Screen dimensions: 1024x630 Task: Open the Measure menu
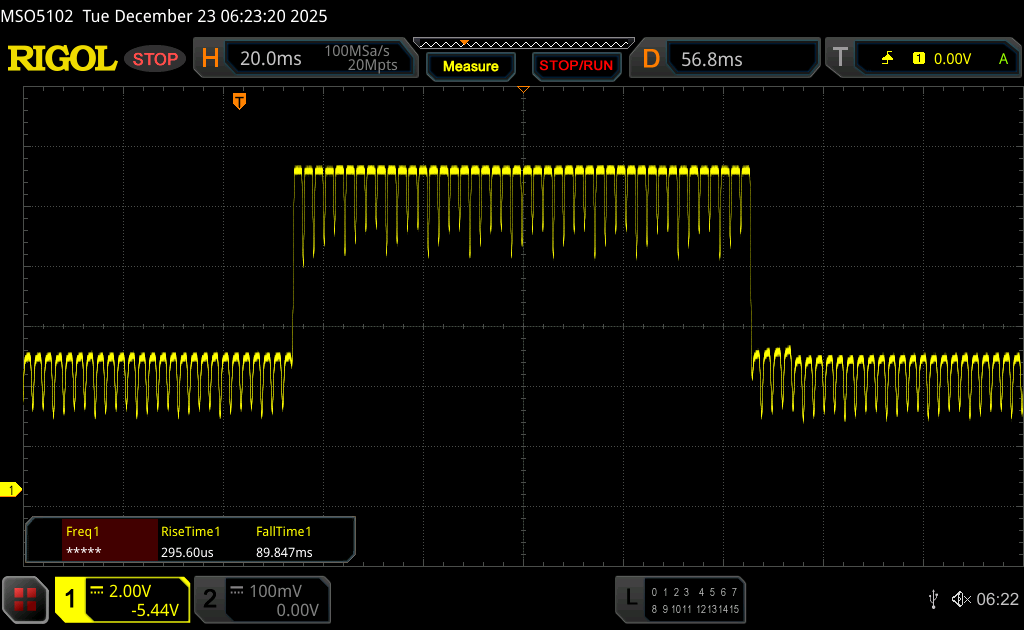470,66
